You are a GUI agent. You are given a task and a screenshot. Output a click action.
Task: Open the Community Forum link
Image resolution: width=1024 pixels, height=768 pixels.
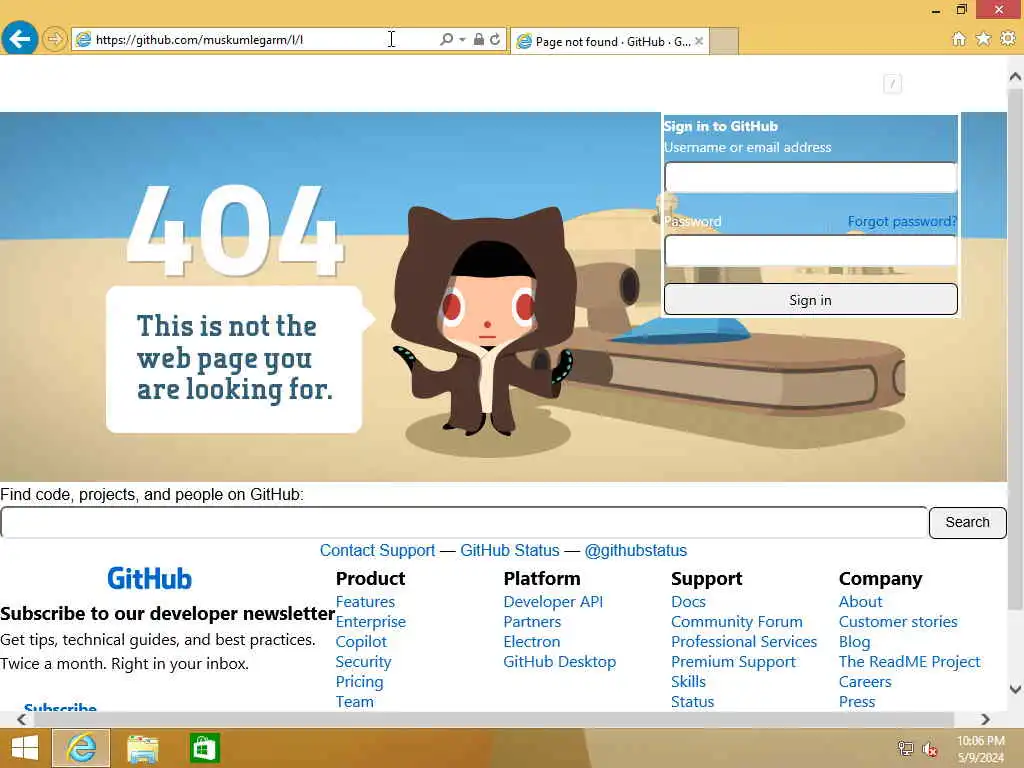click(737, 622)
